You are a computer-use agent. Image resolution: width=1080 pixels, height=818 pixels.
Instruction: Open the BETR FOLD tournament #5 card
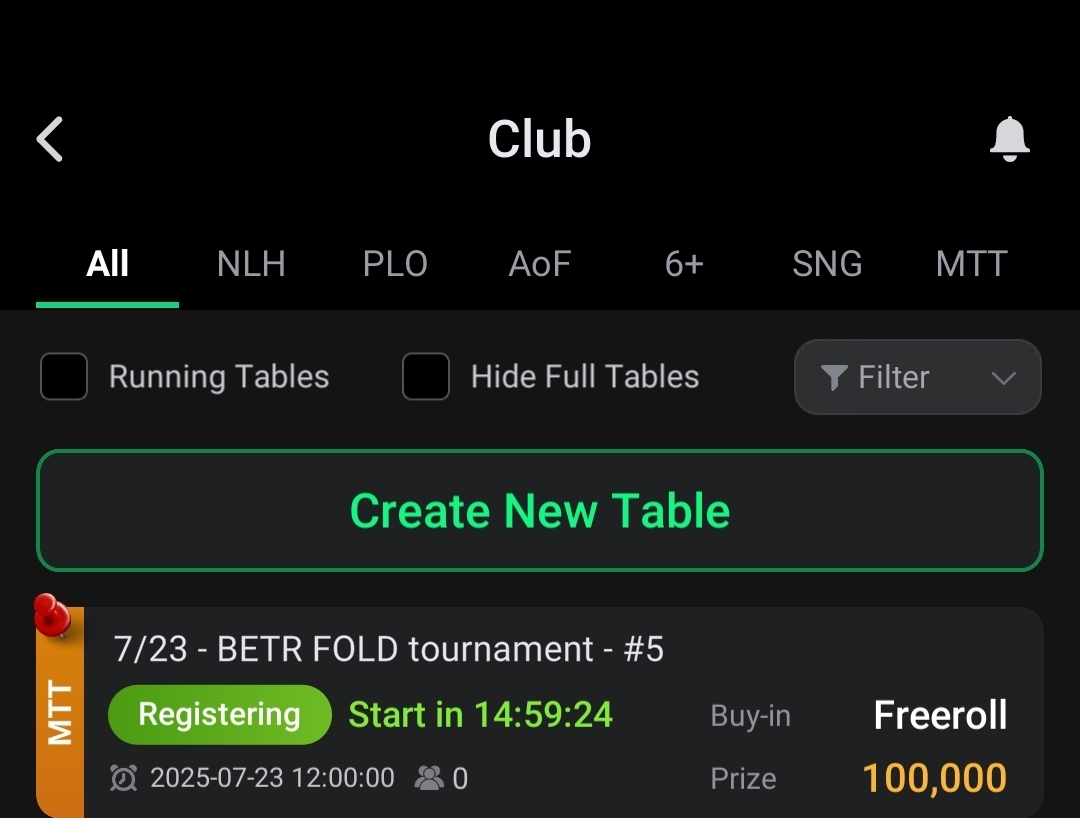click(540, 713)
